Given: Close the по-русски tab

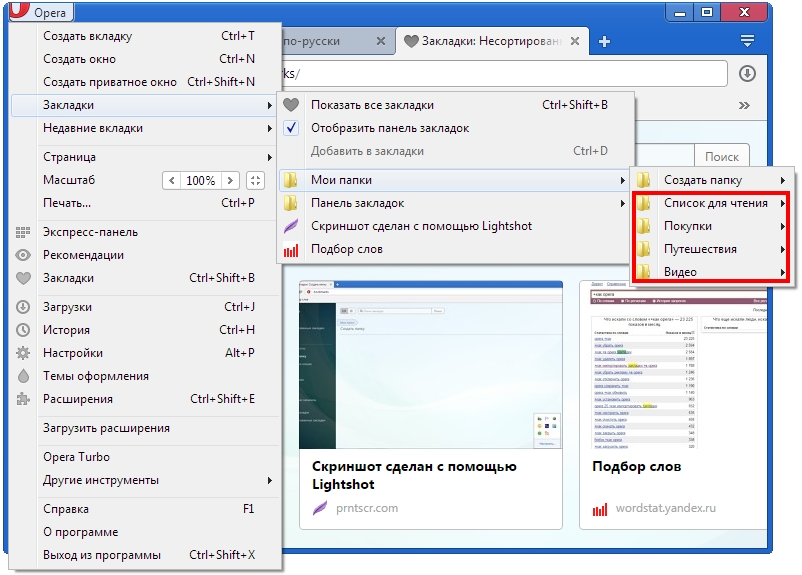Looking at the screenshot, I should pyautogui.click(x=381, y=41).
